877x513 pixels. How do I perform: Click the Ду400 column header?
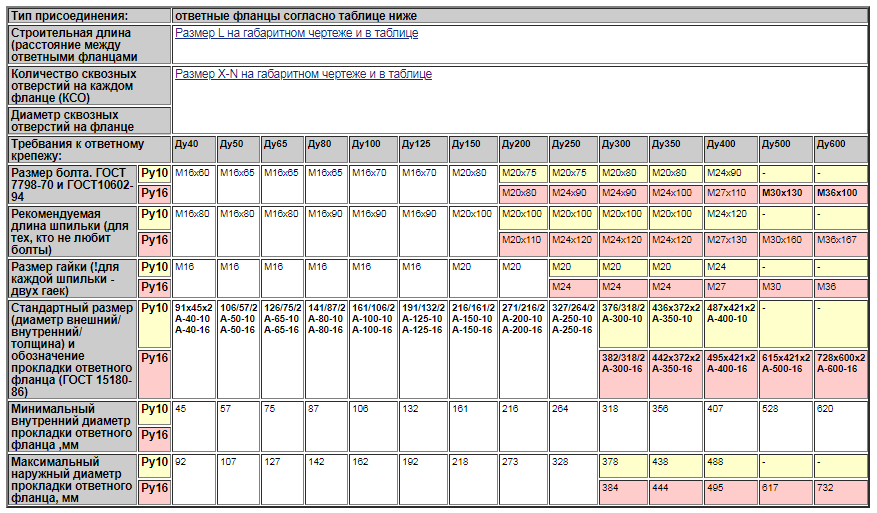coord(730,149)
